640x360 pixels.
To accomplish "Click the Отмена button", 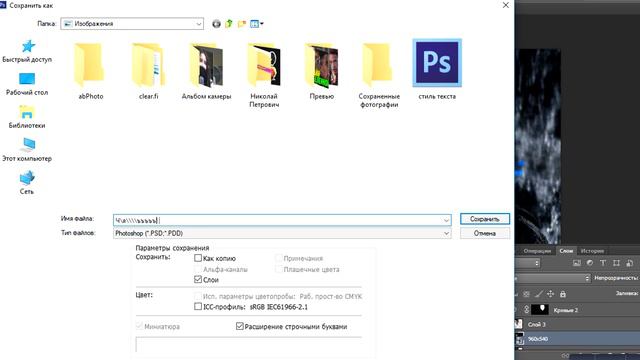I will 484,233.
